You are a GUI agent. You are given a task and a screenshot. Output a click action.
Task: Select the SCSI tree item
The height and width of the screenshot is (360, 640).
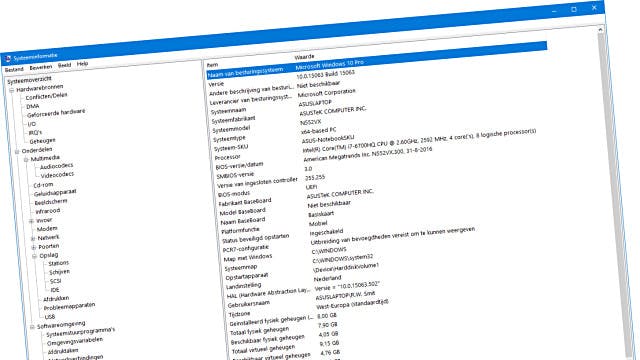(x=56, y=281)
